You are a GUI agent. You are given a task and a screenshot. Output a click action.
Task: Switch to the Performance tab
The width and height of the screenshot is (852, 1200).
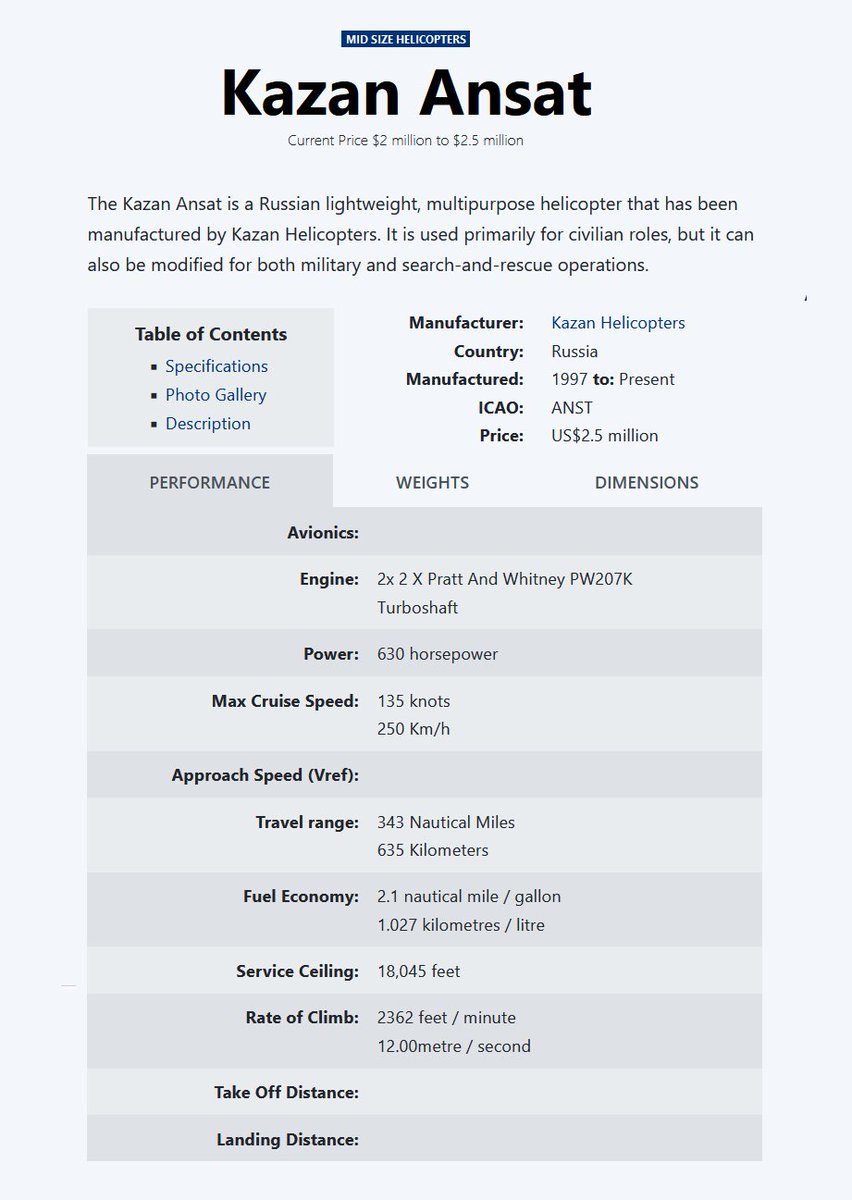(210, 482)
